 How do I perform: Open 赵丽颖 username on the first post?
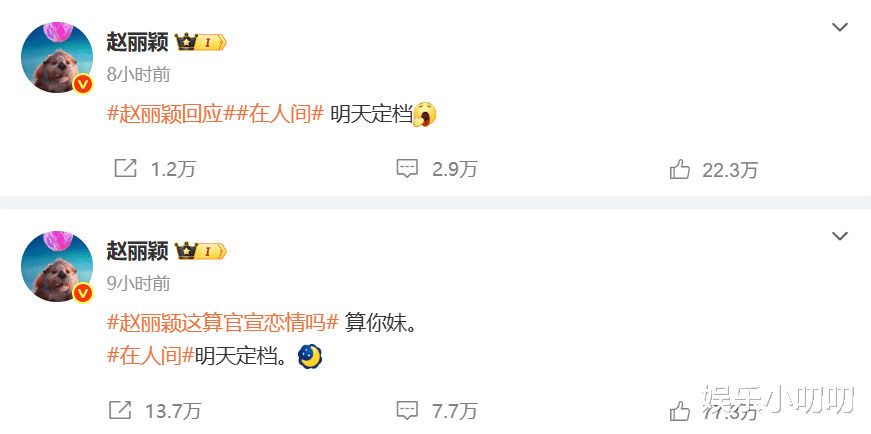tap(137, 42)
